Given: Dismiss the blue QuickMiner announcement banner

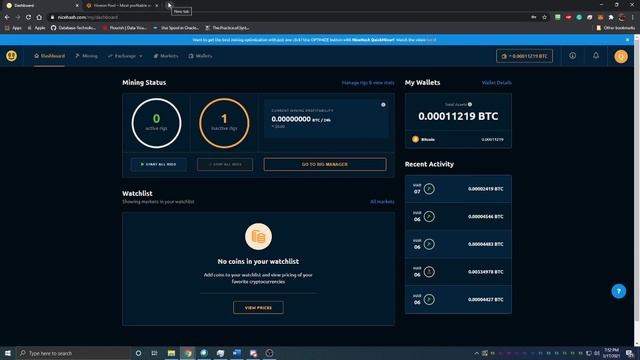Looking at the screenshot, I should [627, 40].
